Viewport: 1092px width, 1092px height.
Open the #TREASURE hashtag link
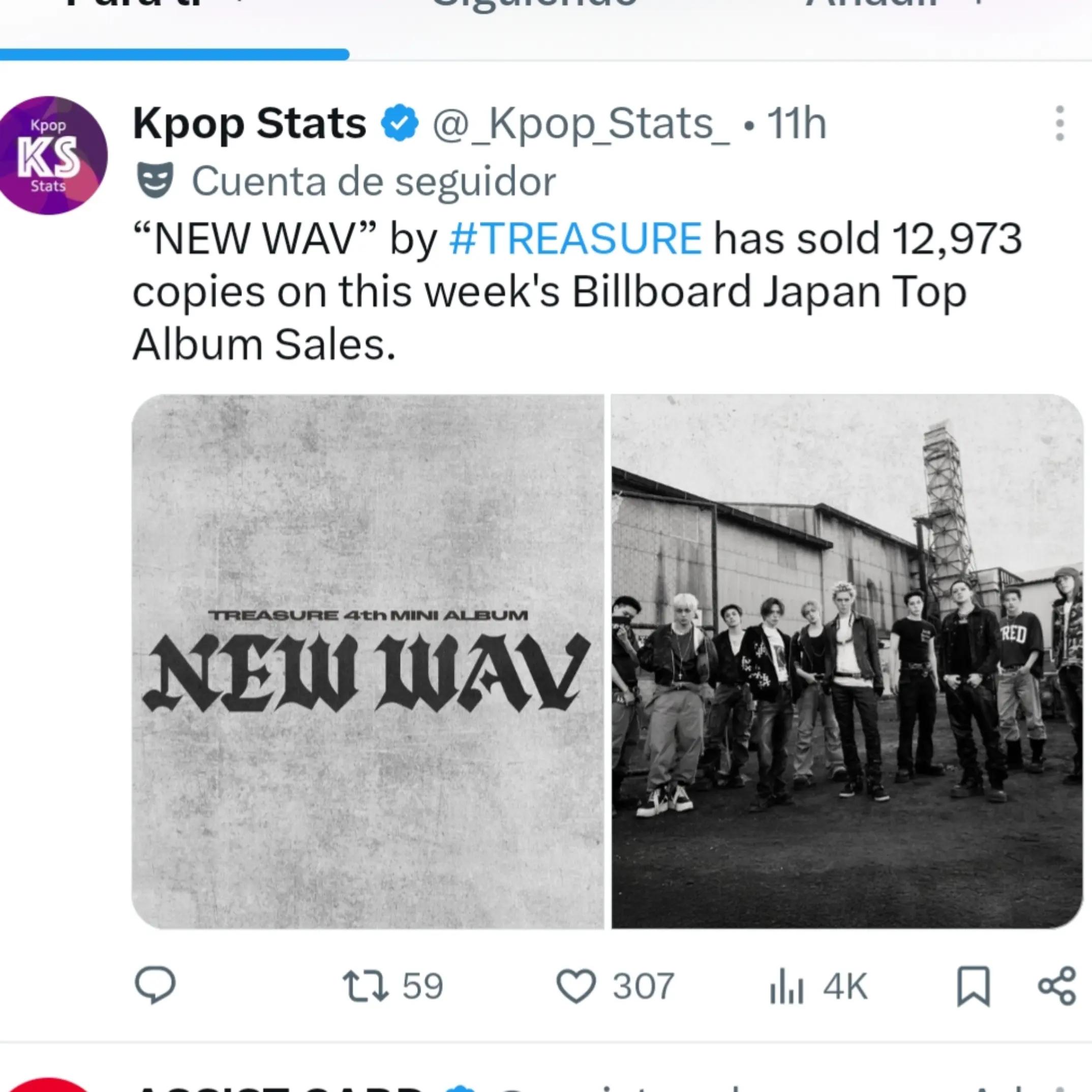click(575, 238)
